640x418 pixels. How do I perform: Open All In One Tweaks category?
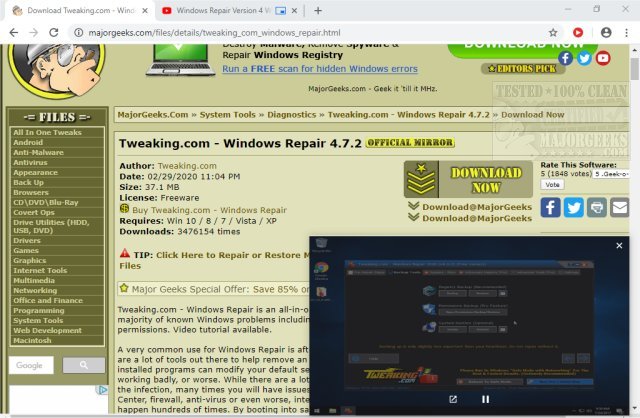47,132
